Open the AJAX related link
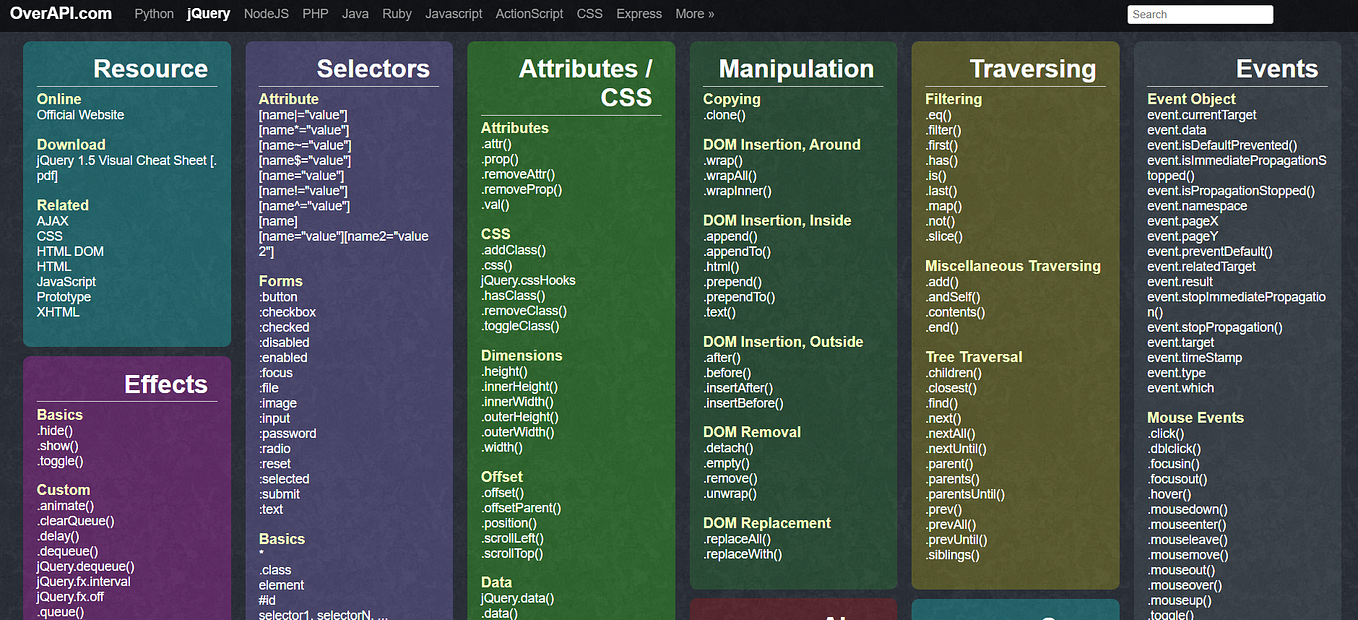Screen dimensions: 1358x620 [52, 220]
